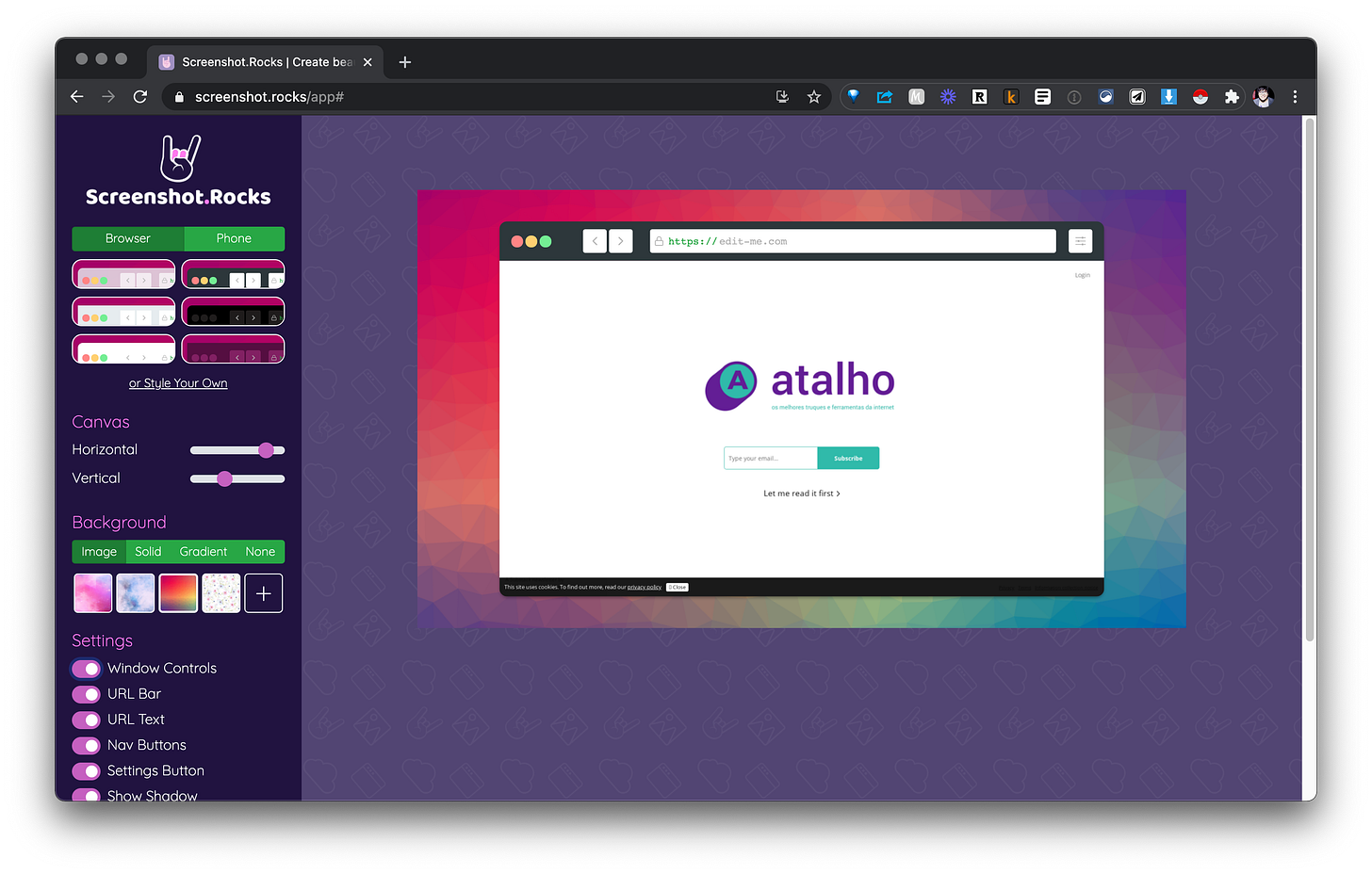The image size is (1372, 874).
Task: Close the cookie notice in preview
Action: [x=678, y=587]
